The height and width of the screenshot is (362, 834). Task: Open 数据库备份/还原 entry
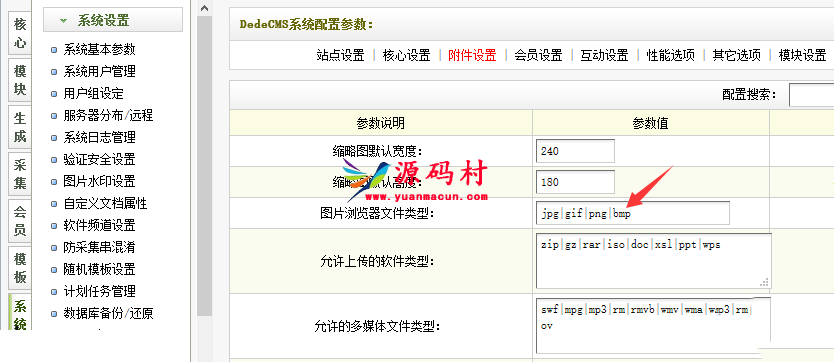(108, 314)
